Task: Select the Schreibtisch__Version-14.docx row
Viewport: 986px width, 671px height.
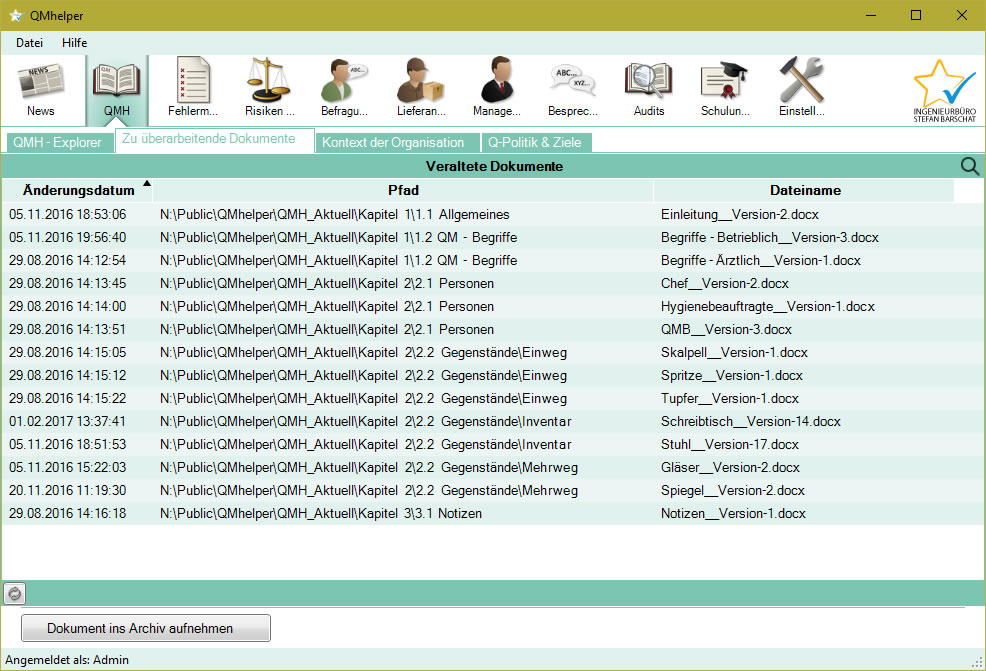Action: point(750,421)
